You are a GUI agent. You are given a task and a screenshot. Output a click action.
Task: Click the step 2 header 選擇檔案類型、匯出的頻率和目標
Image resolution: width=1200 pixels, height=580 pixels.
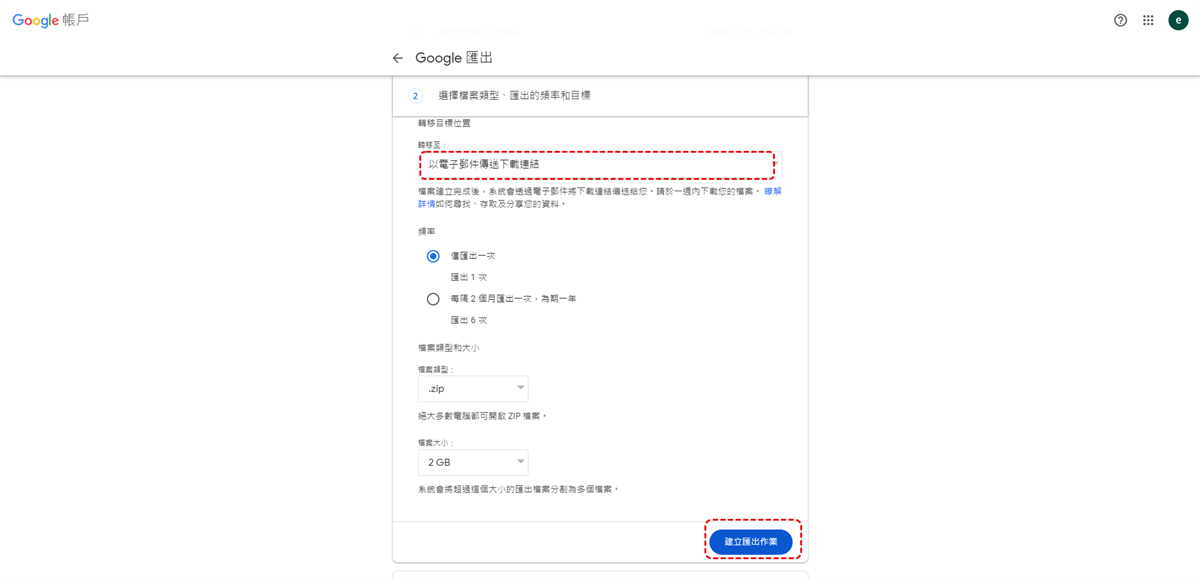point(600,96)
